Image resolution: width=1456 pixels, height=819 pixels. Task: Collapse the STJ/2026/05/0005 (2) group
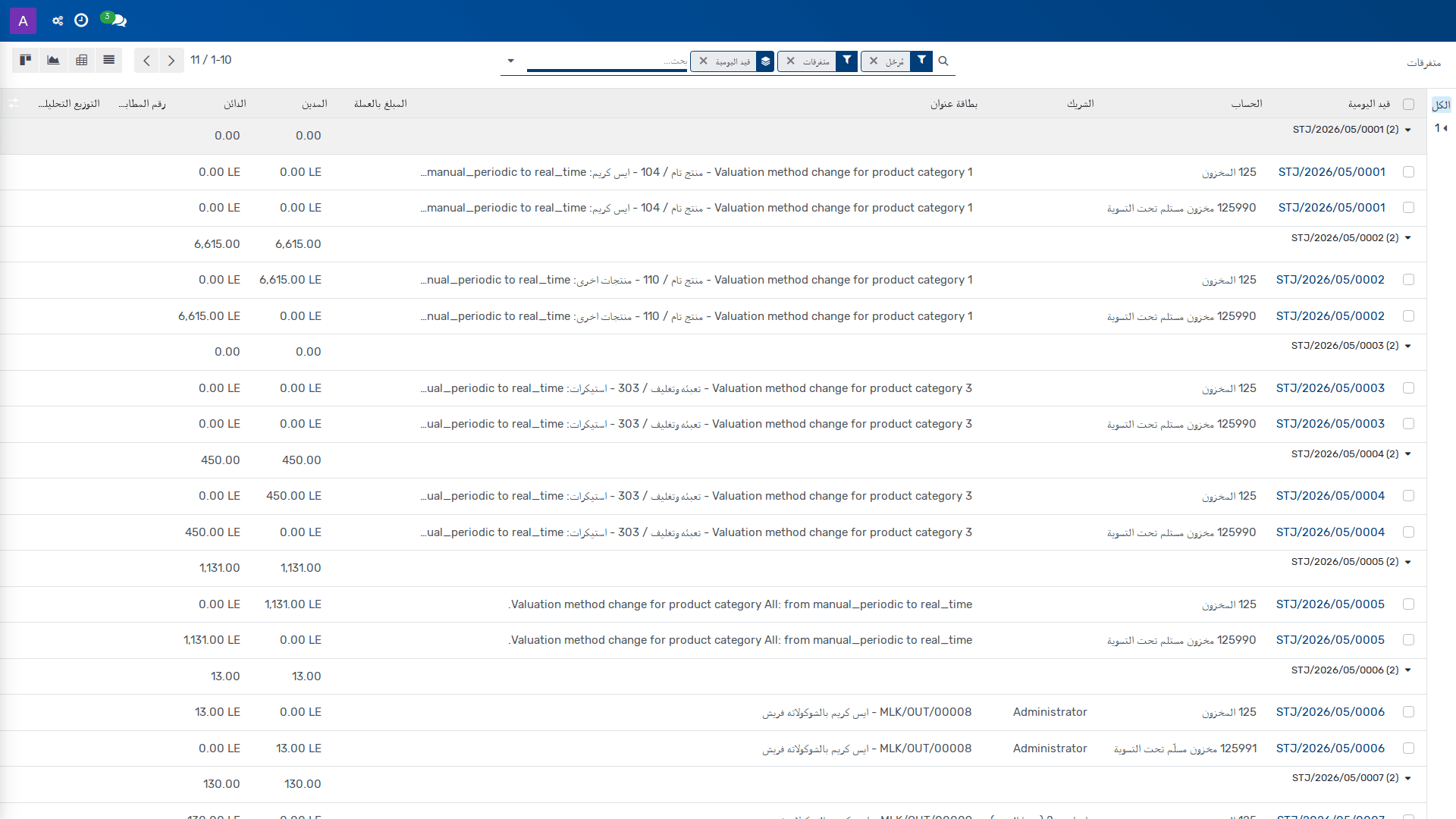point(1351,562)
